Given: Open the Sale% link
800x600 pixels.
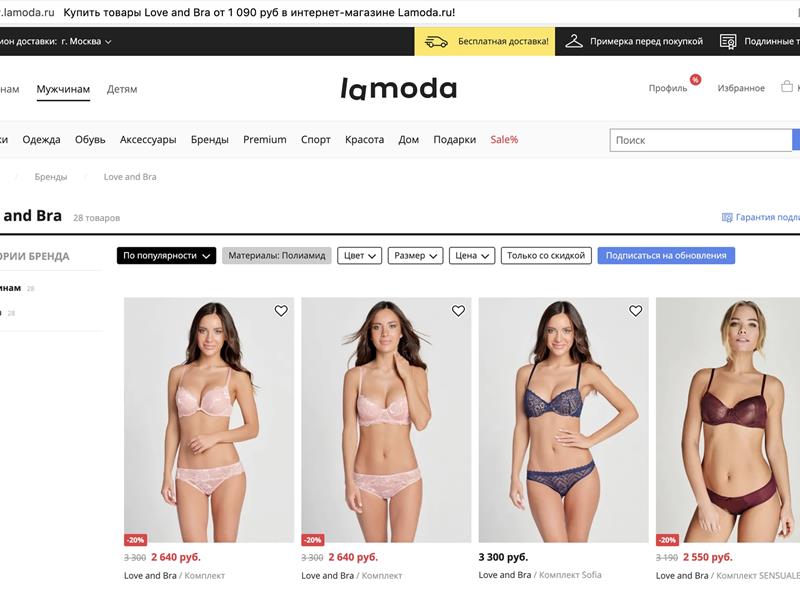Looking at the screenshot, I should [504, 140].
